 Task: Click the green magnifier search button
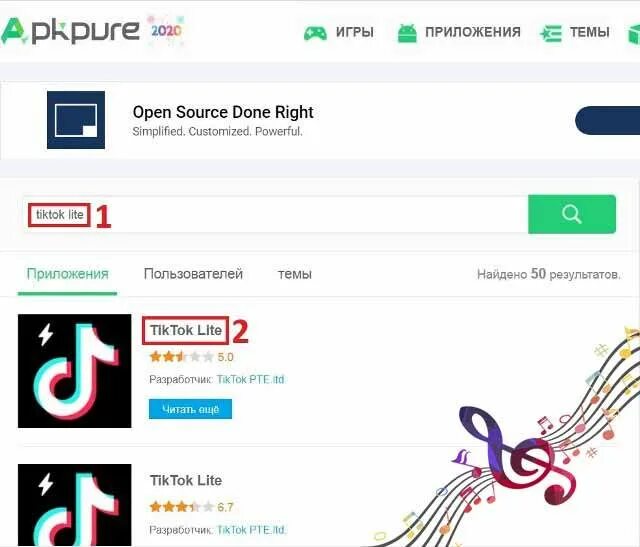click(572, 214)
